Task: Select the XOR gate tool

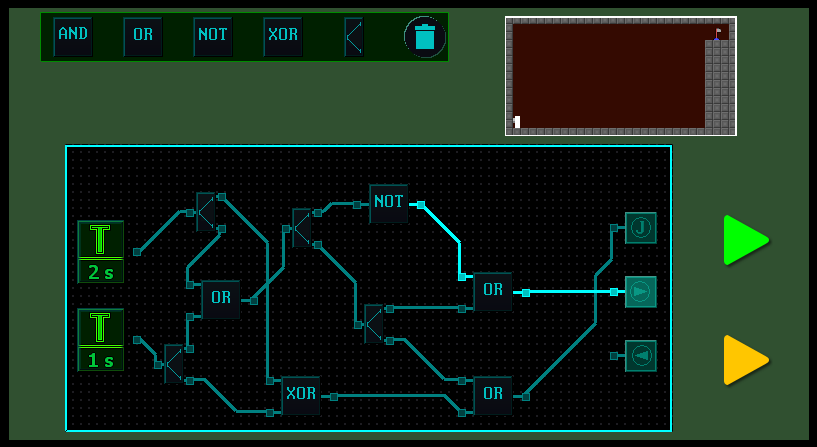Action: tap(283, 36)
